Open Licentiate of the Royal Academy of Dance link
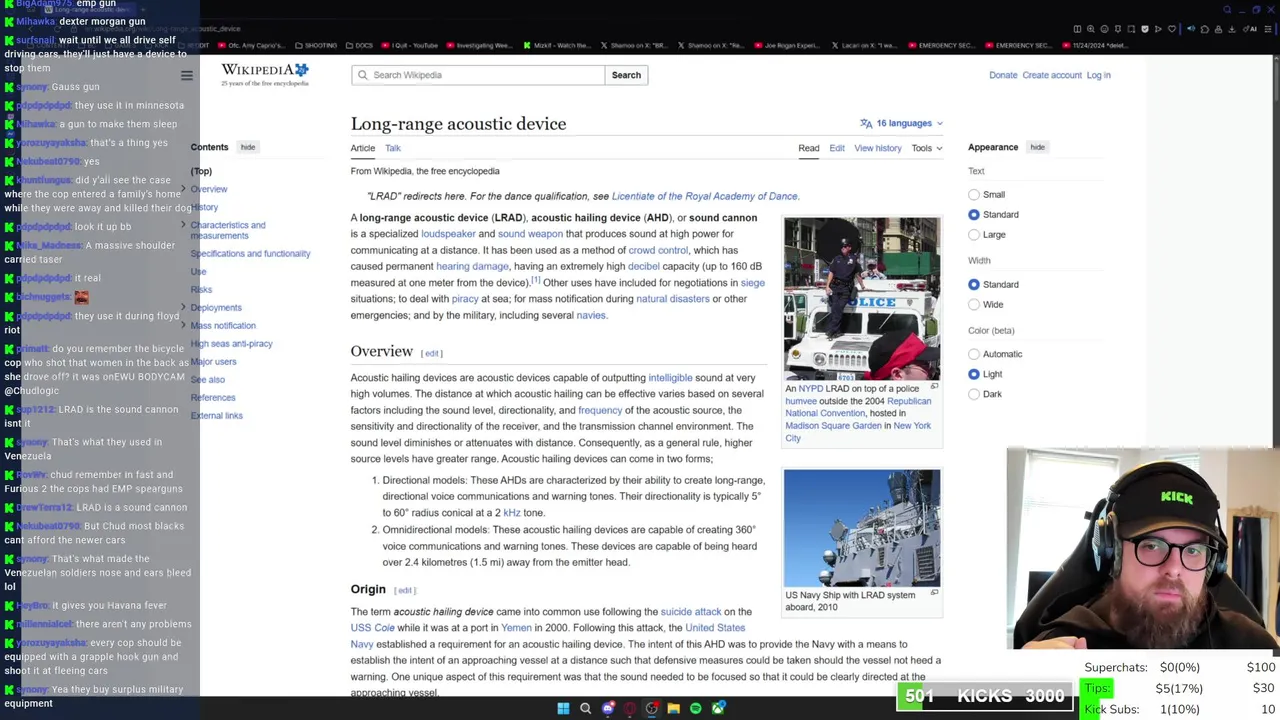The width and height of the screenshot is (1280, 720). pos(705,196)
